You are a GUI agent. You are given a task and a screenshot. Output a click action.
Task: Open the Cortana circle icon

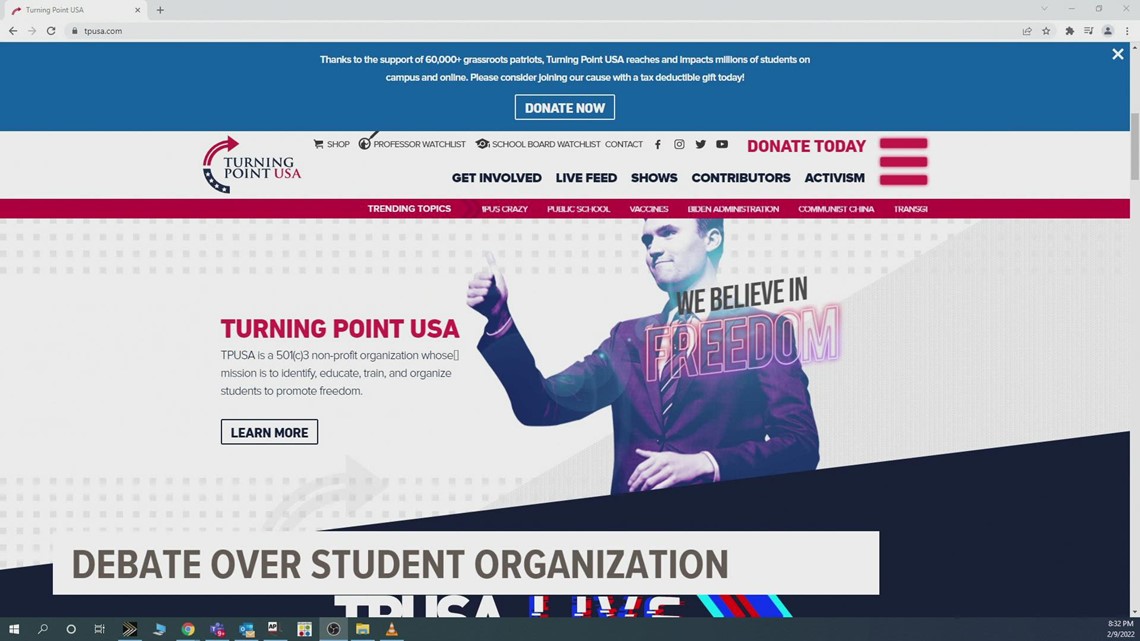71,629
